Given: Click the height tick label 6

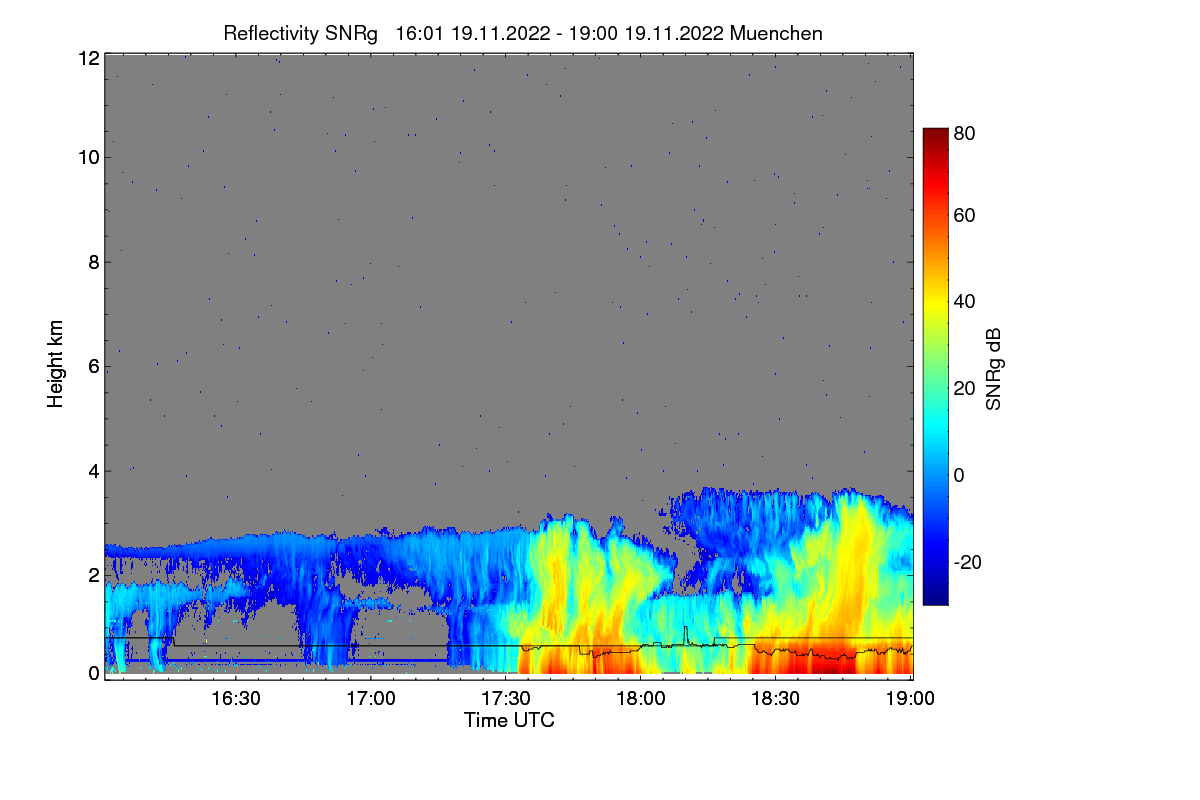Looking at the screenshot, I should (94, 366).
